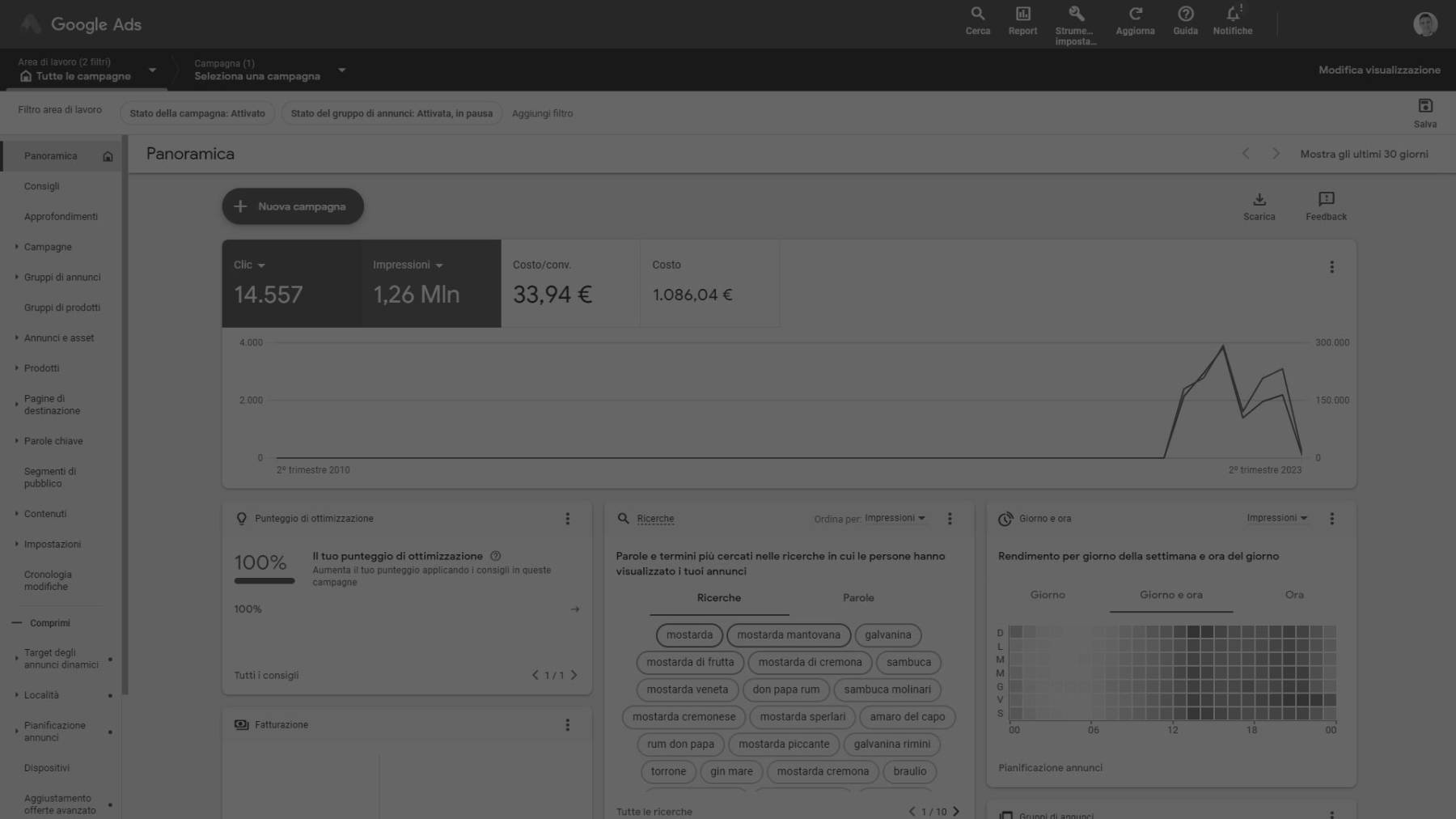Click the optimization score help question icon
The height and width of the screenshot is (819, 1456).
496,556
